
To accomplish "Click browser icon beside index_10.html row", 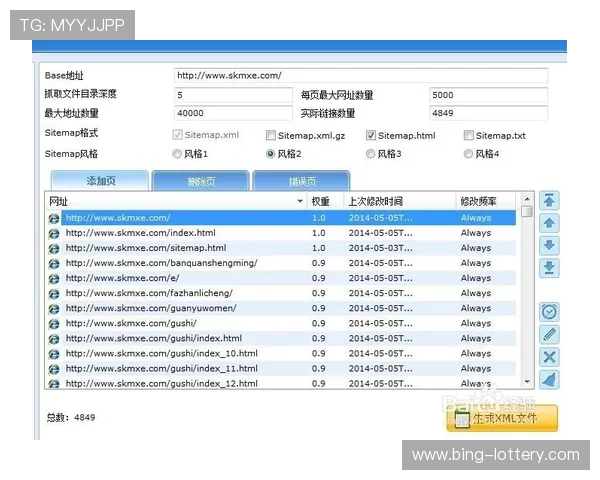I will (x=54, y=354).
